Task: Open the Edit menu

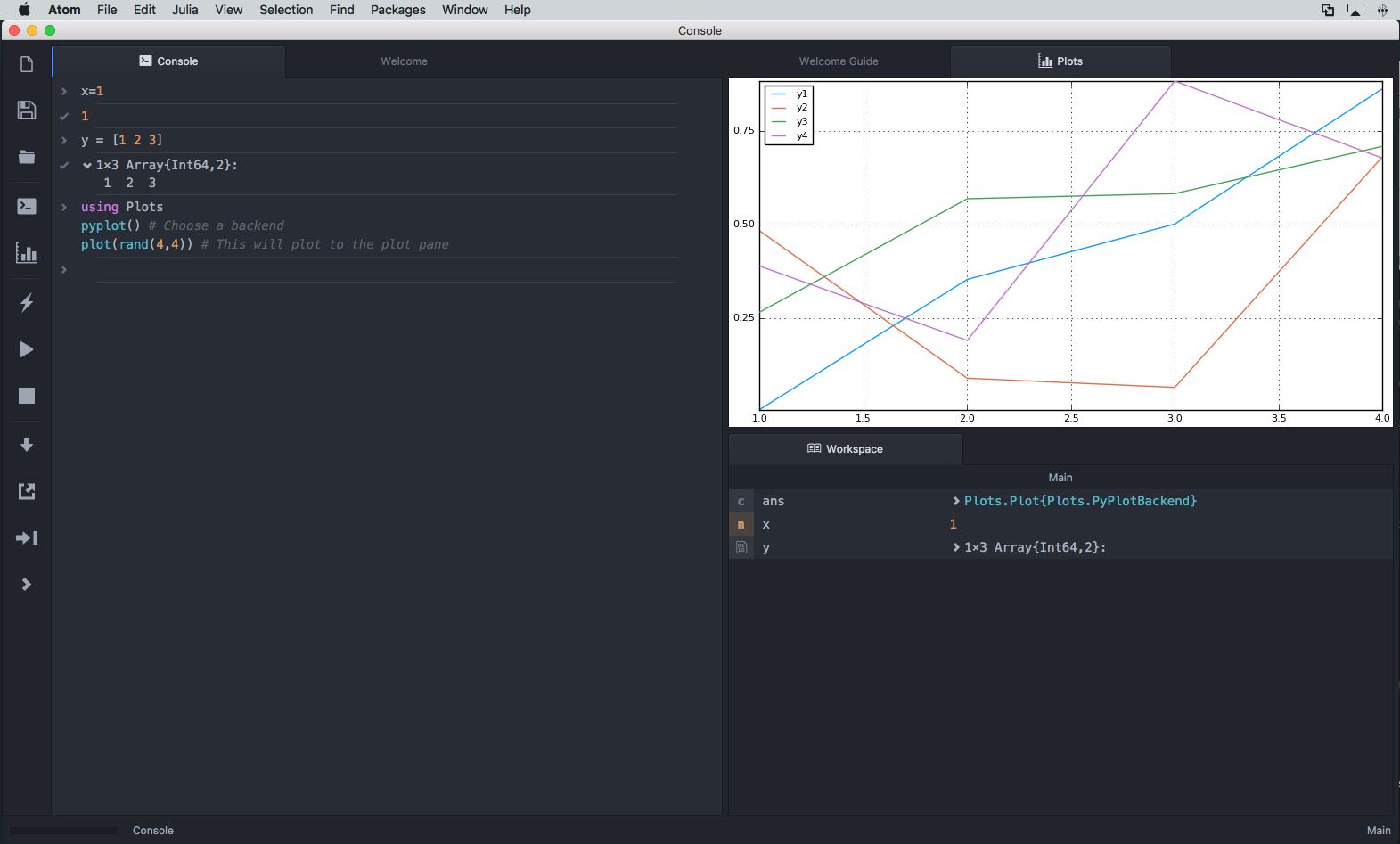Action: click(x=144, y=10)
